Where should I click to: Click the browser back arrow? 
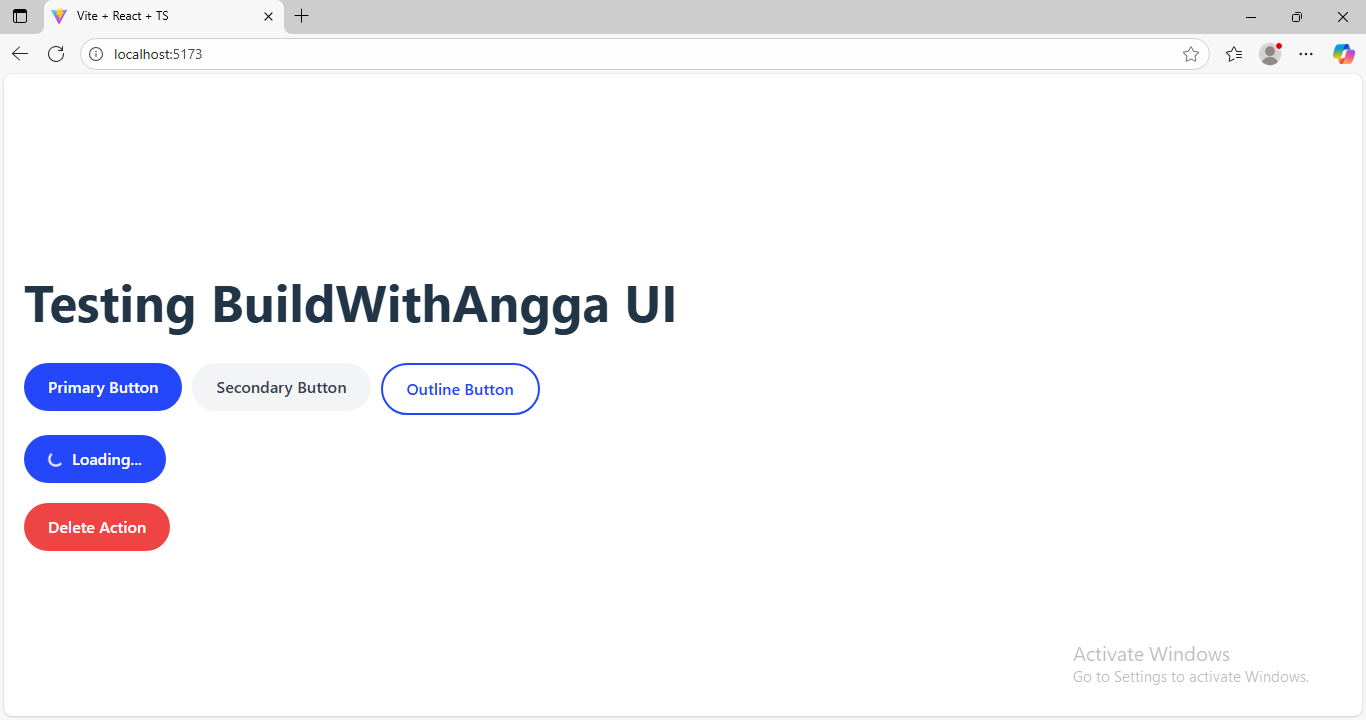click(x=20, y=54)
